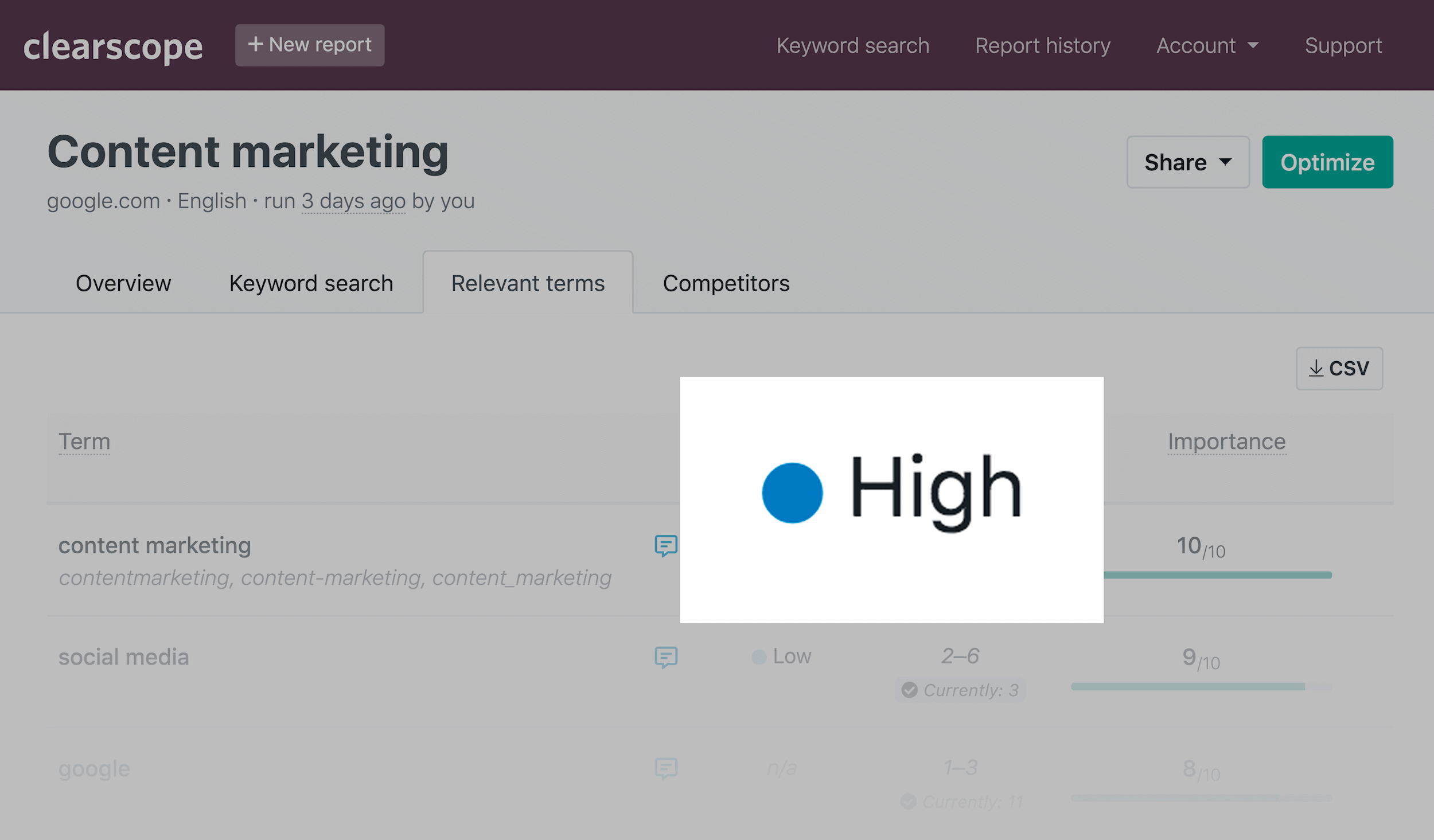Expand the Share options dropdown

click(x=1188, y=162)
